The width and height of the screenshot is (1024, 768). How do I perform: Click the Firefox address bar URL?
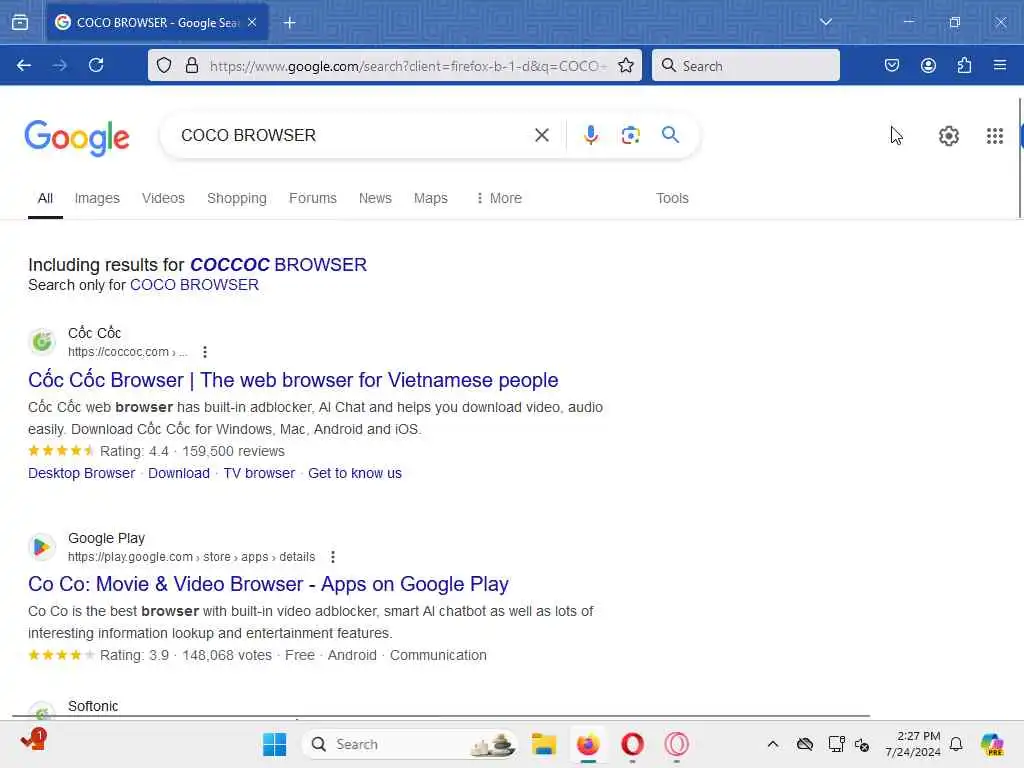[x=408, y=66]
